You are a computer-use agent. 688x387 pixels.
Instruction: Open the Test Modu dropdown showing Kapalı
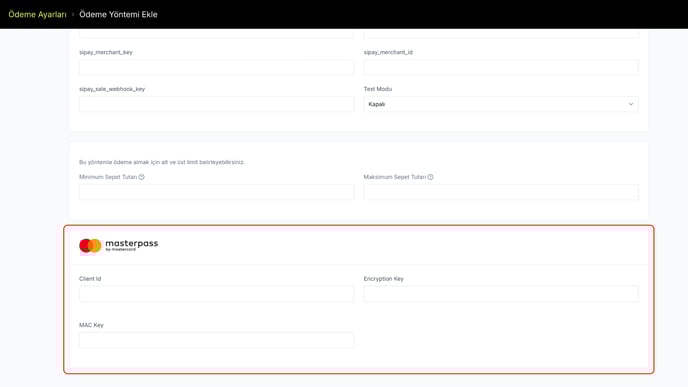(x=501, y=104)
